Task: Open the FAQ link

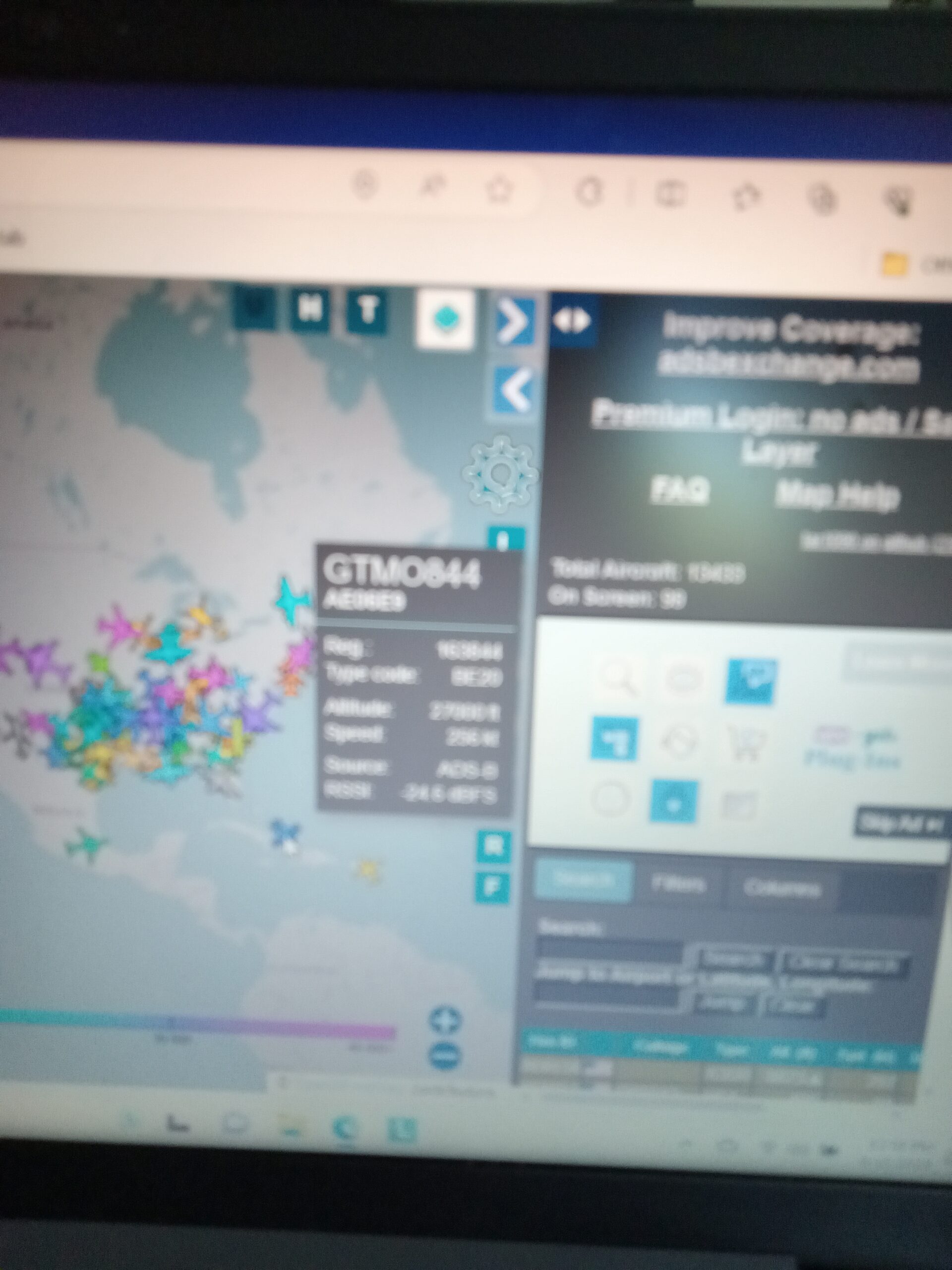Action: click(x=680, y=490)
